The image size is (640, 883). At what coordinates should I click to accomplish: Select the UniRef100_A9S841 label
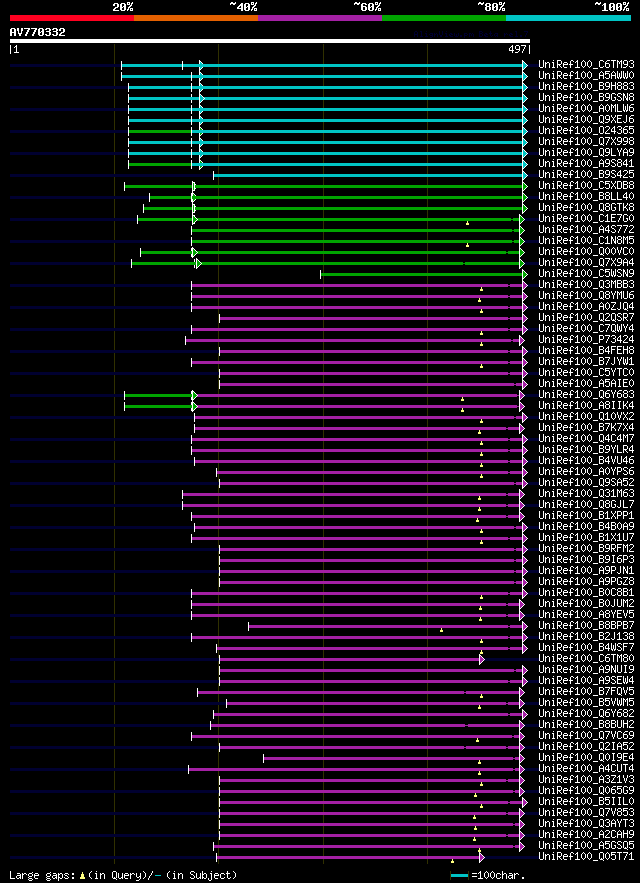[586, 163]
